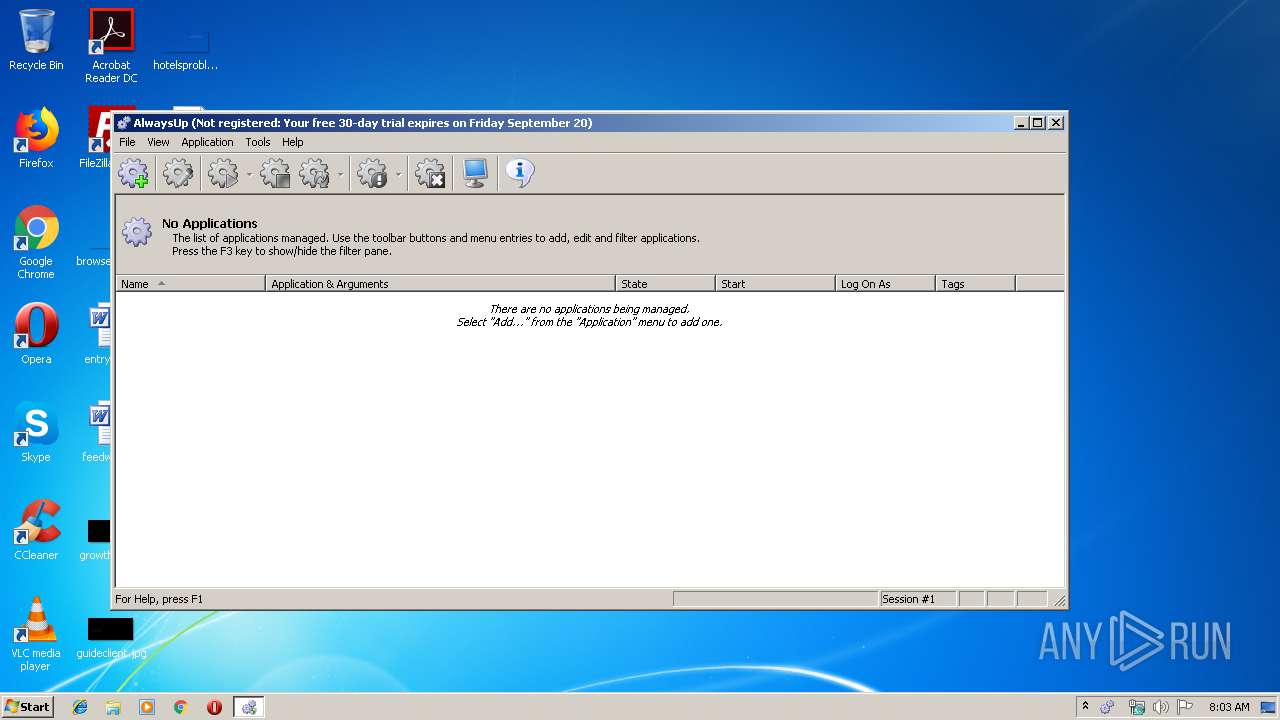The width and height of the screenshot is (1280, 720).
Task: Show hidden system tray icons
Action: click(x=1085, y=707)
